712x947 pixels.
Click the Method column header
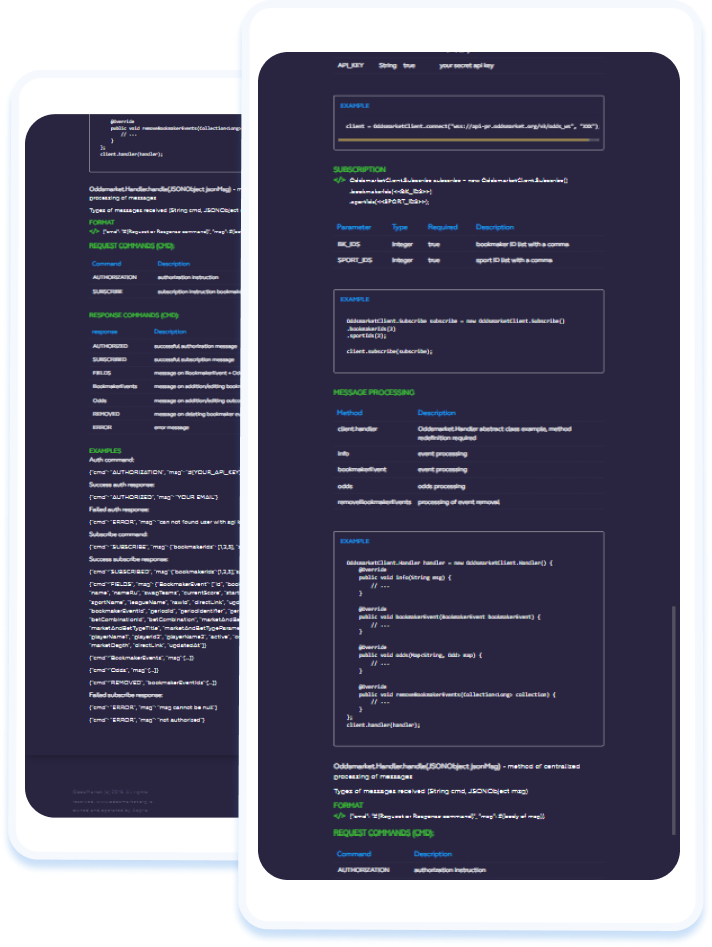pyautogui.click(x=350, y=413)
